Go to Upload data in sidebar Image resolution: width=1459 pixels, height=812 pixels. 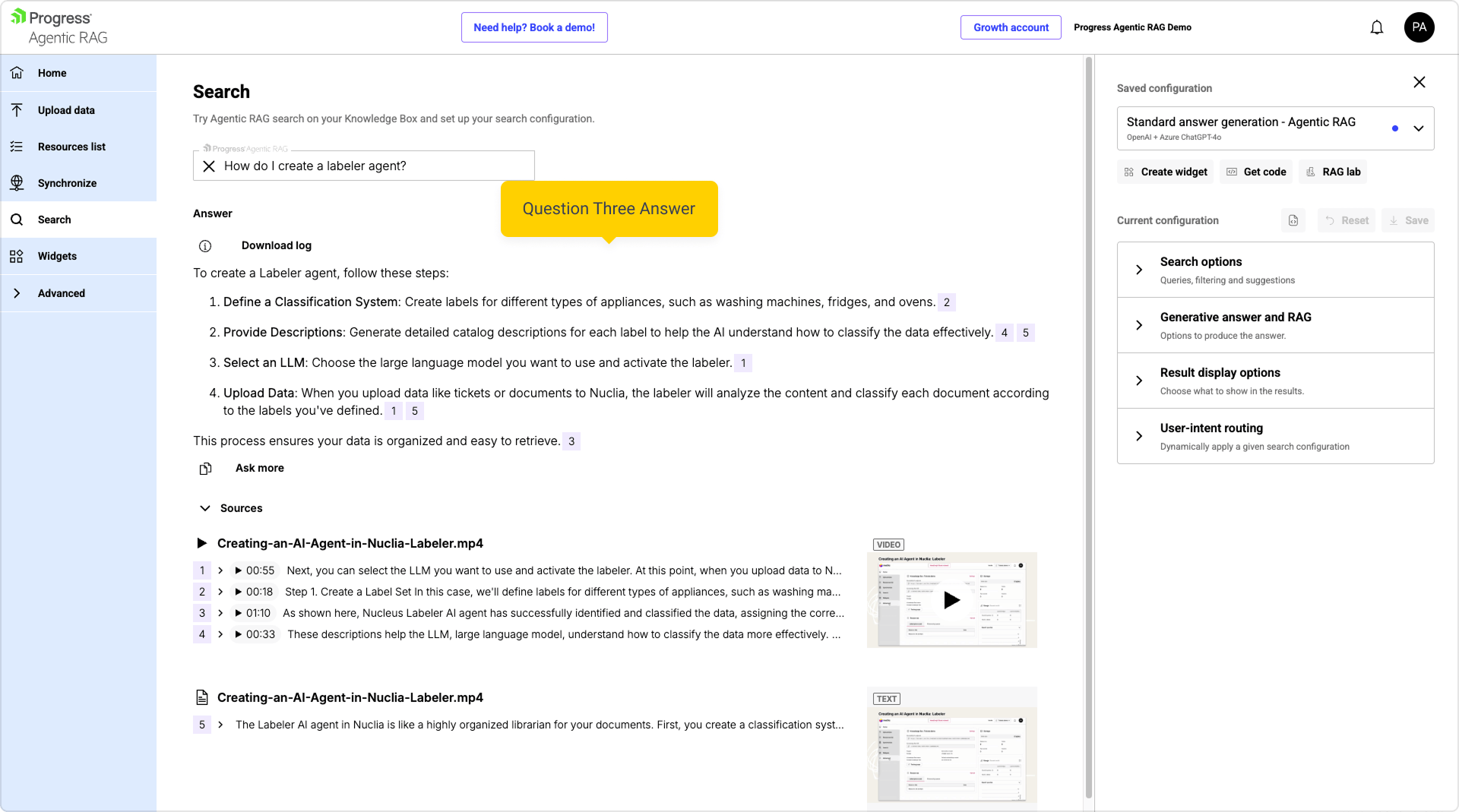click(x=66, y=110)
